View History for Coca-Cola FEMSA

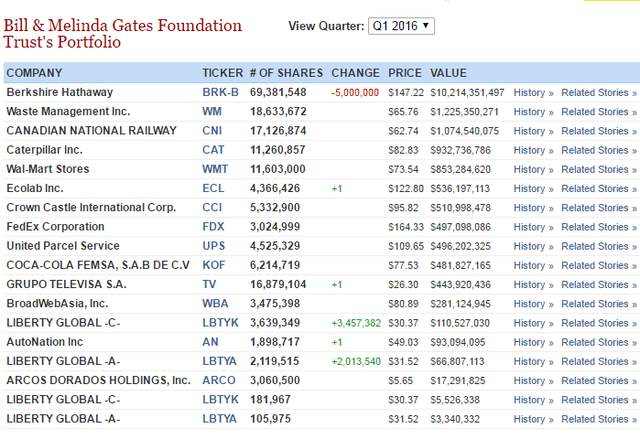tap(533, 265)
